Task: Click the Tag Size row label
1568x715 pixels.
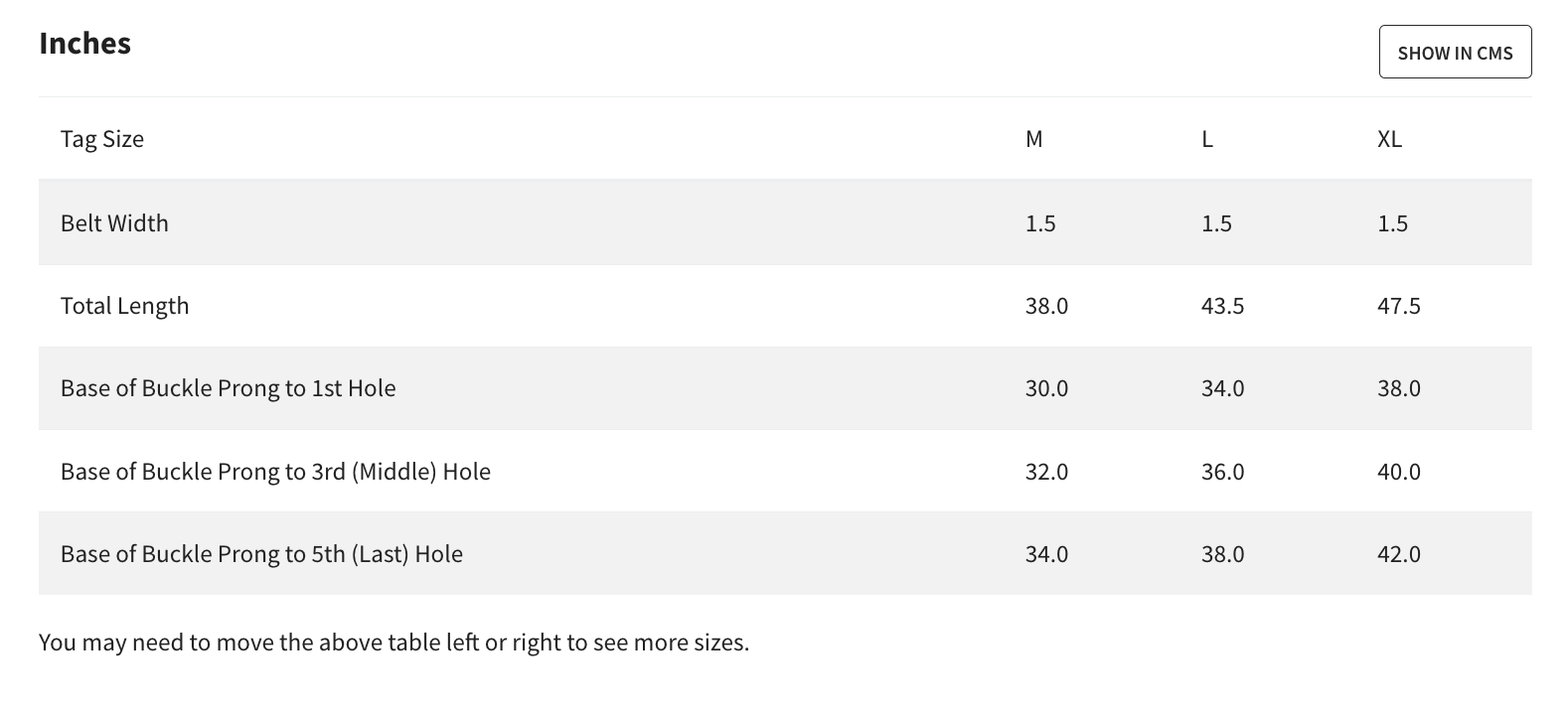Action: pyautogui.click(x=102, y=139)
